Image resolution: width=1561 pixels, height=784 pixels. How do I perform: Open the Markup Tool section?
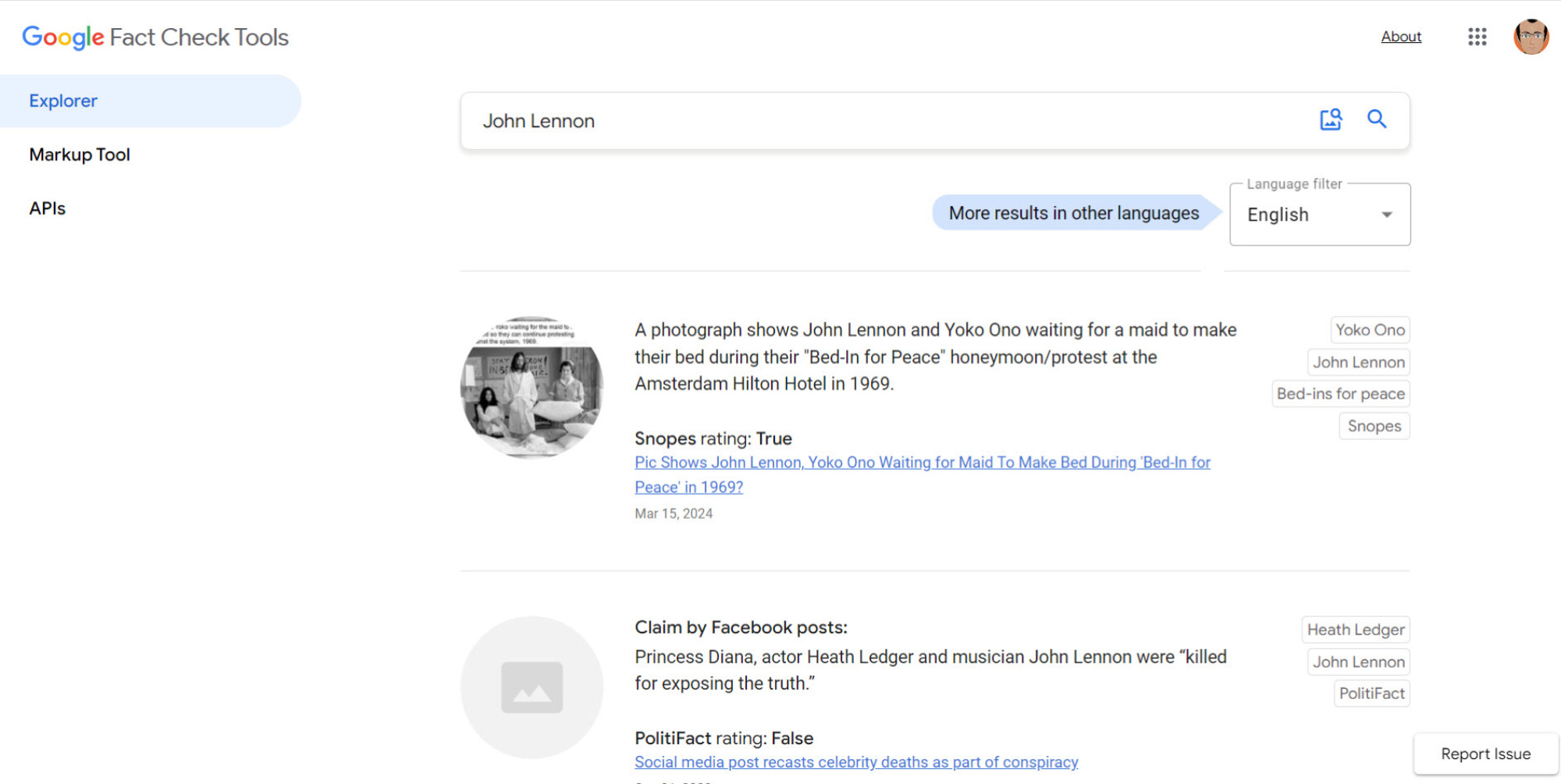pyautogui.click(x=80, y=154)
